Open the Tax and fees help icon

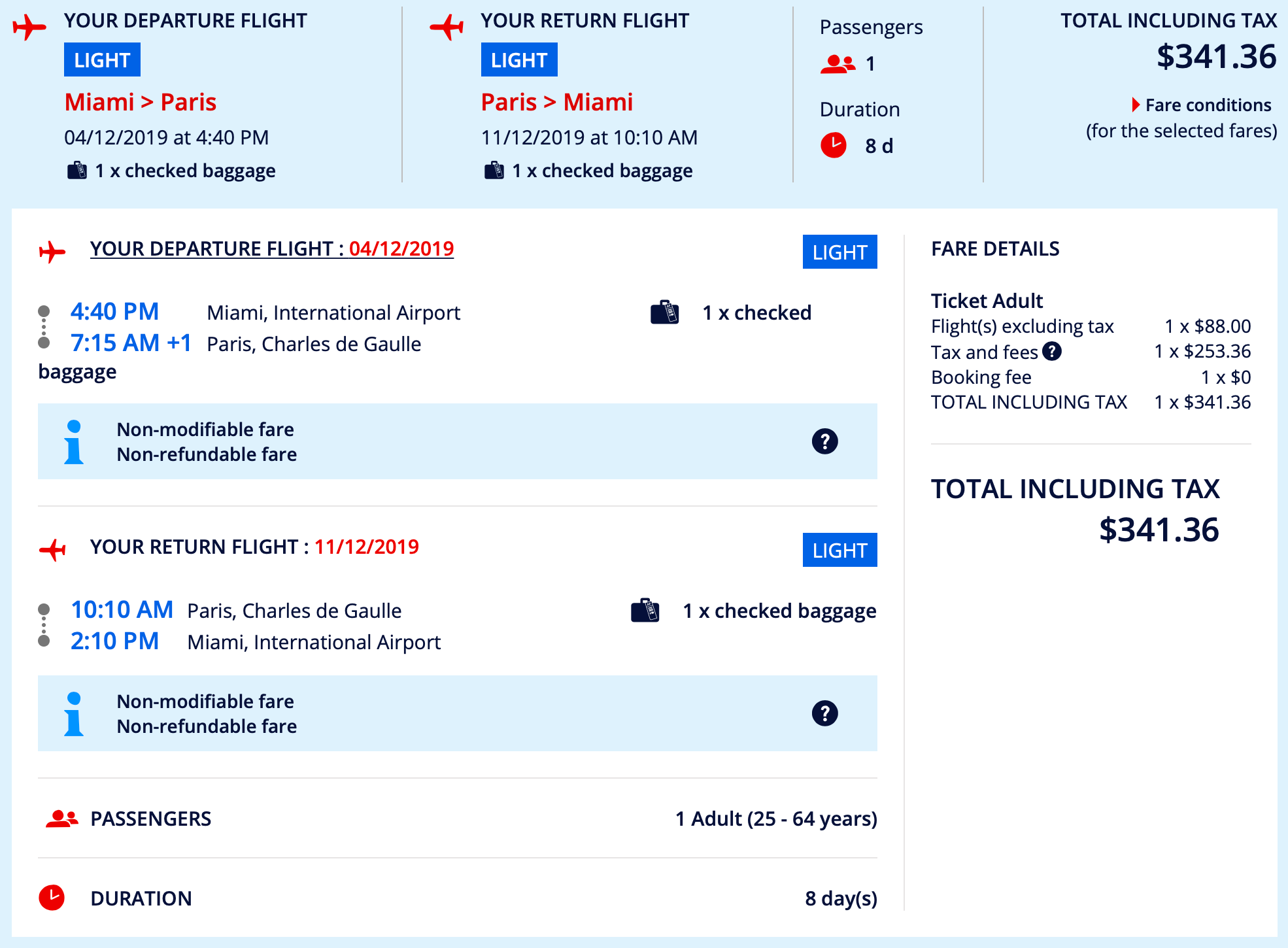coord(1052,352)
